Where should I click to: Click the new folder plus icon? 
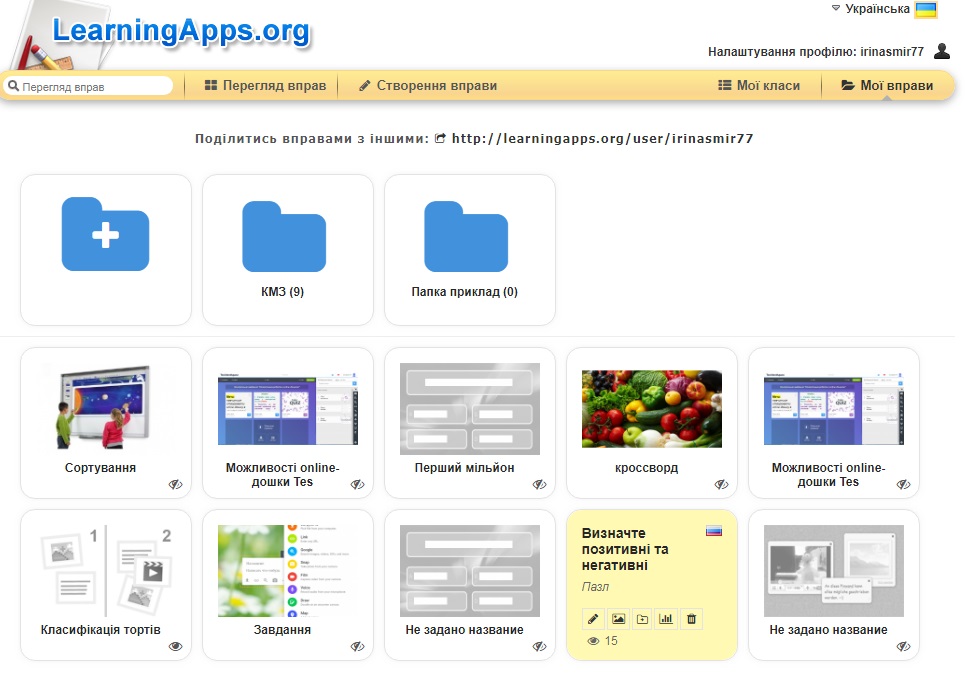(106, 234)
